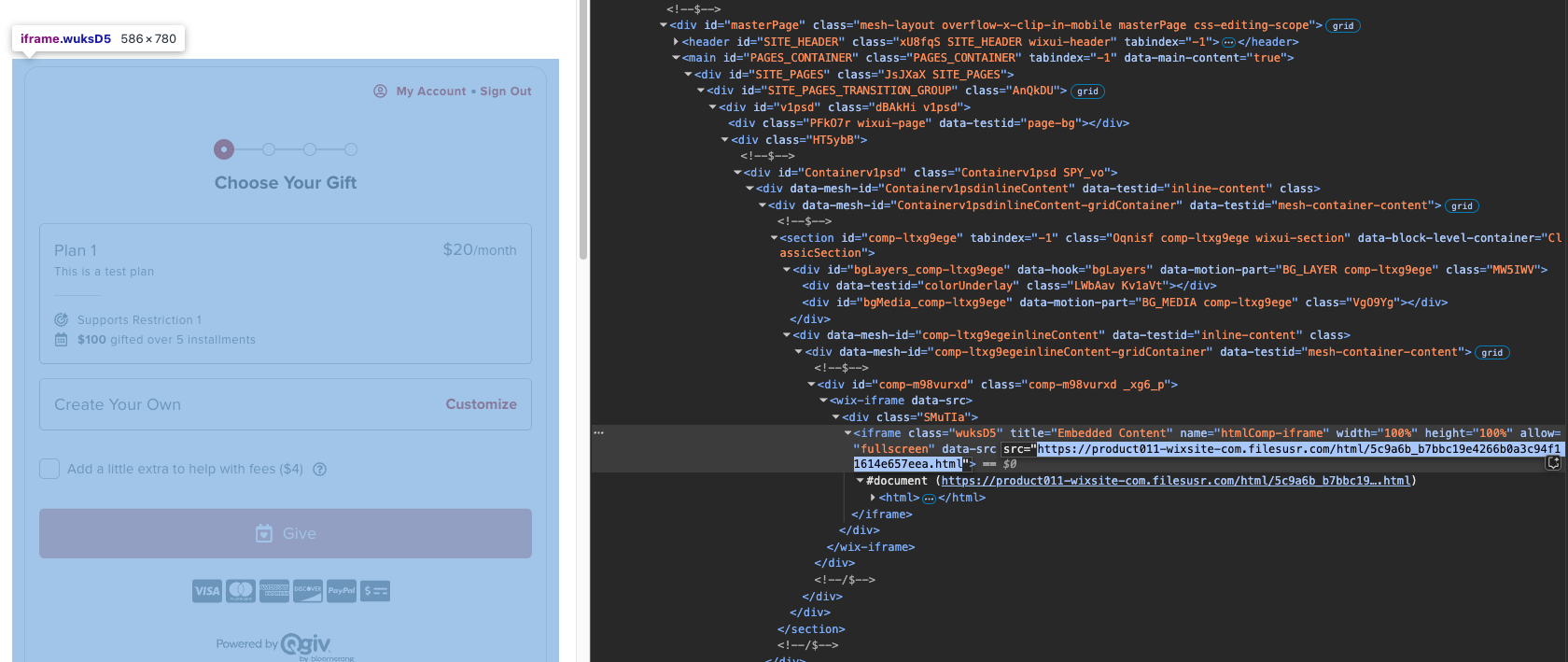Viewport: 1568px width, 662px height.
Task: Select the comp-m98vurxd div row
Action: coord(998,385)
